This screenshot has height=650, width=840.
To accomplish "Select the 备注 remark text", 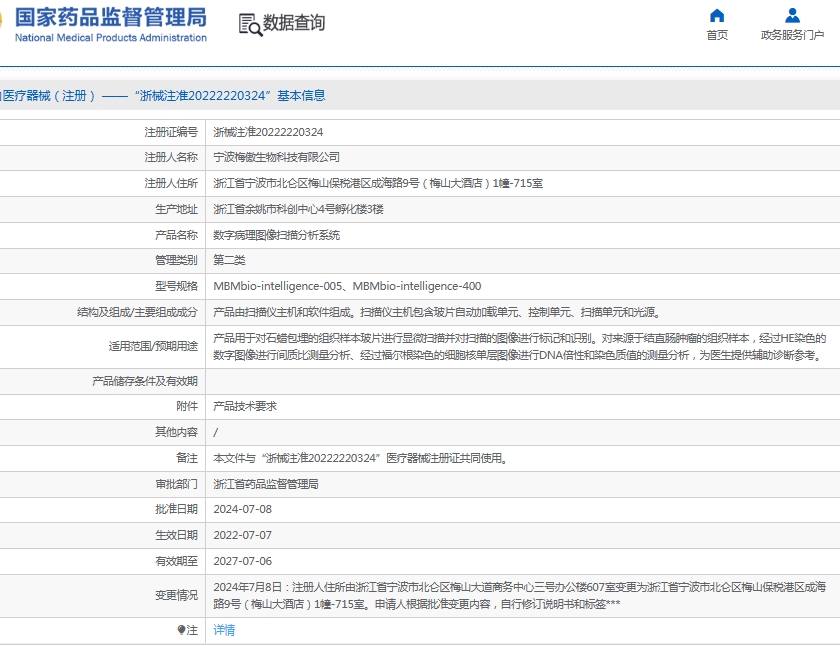I will coord(361,458).
